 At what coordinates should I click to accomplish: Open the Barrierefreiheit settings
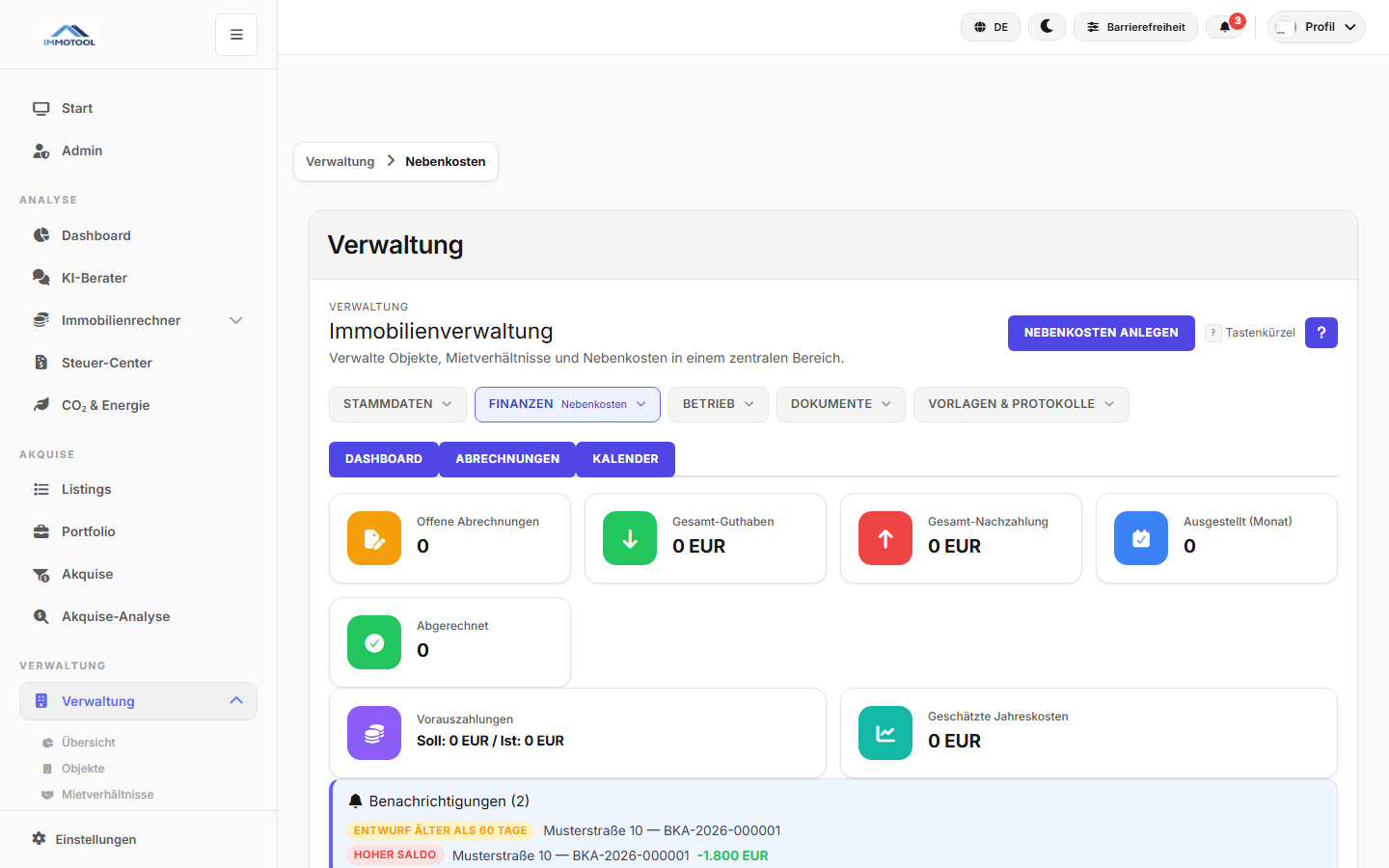(1135, 27)
